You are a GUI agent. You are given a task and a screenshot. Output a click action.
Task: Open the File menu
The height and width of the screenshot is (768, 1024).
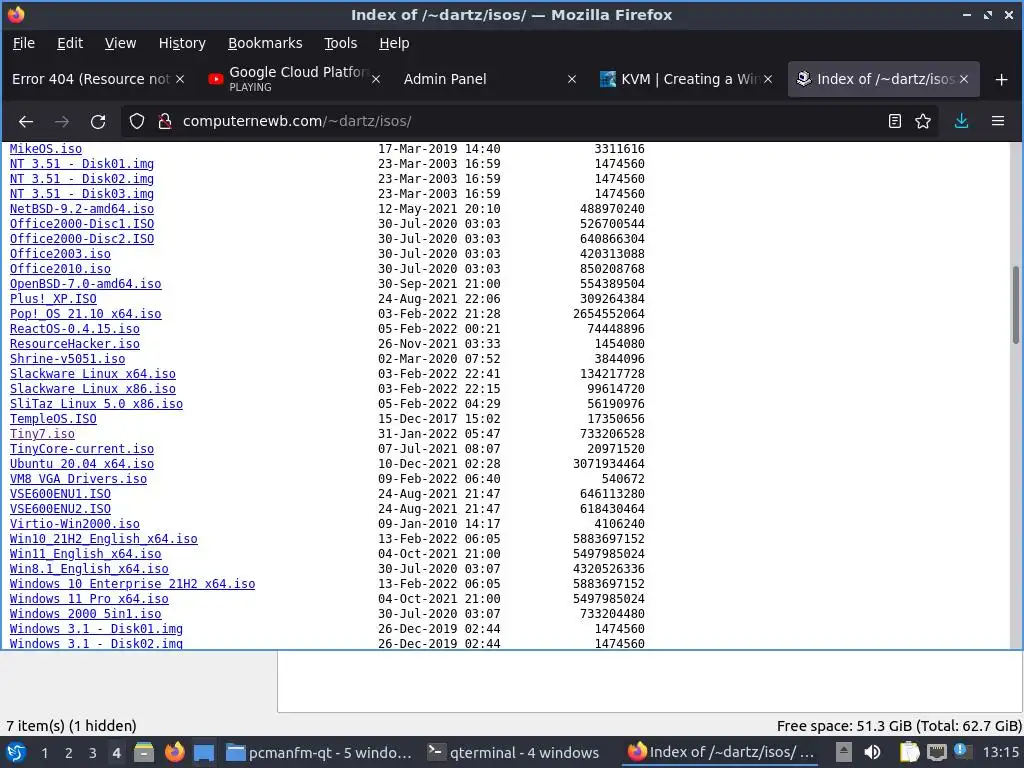point(24,43)
